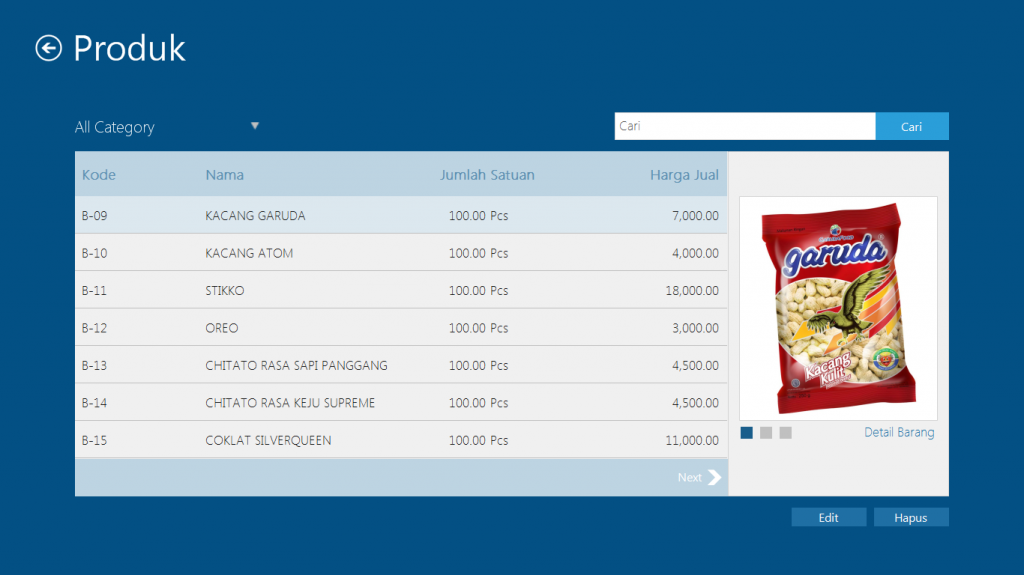This screenshot has height=575, width=1024.
Task: Click the Jumlah Satuan column header
Action: 487,175
